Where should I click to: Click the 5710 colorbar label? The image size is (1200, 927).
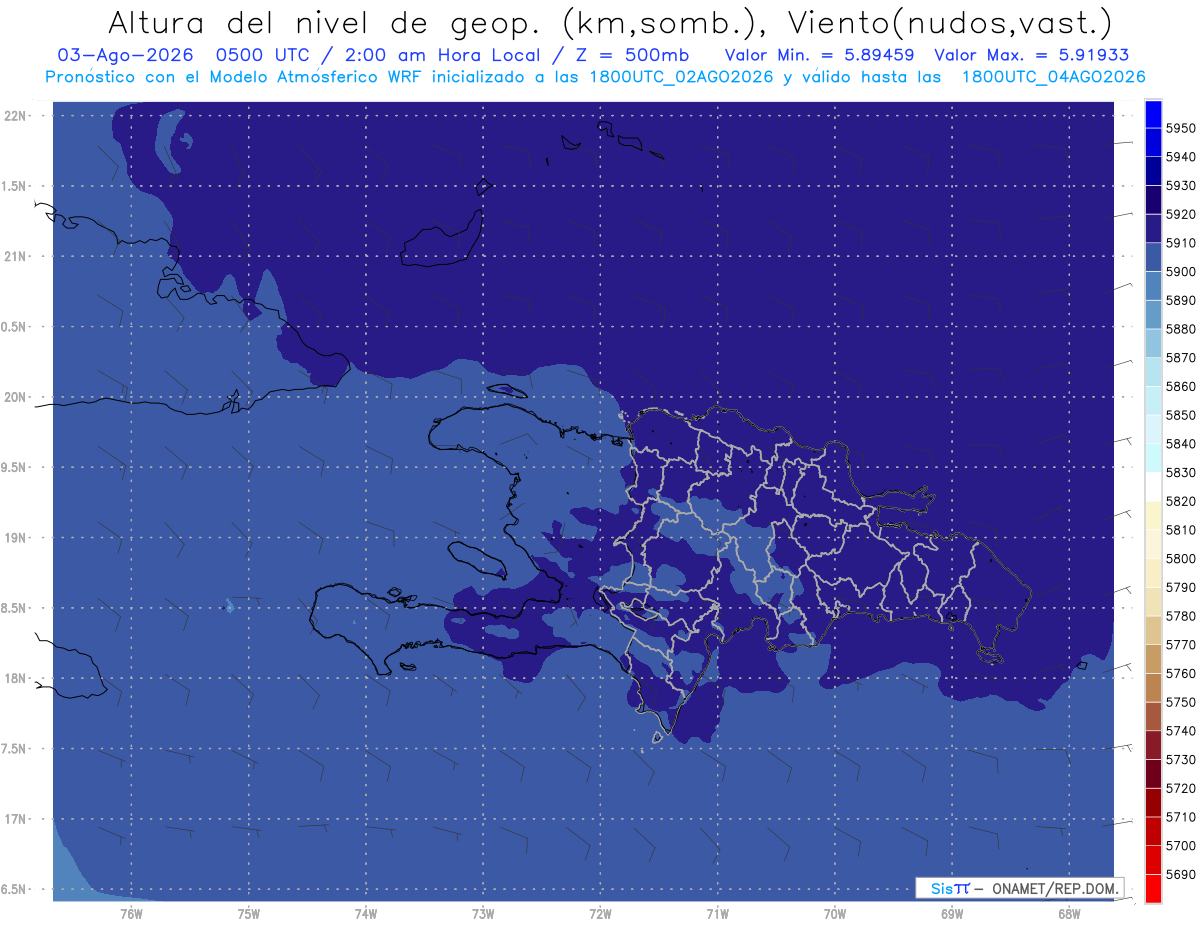[x=1180, y=817]
